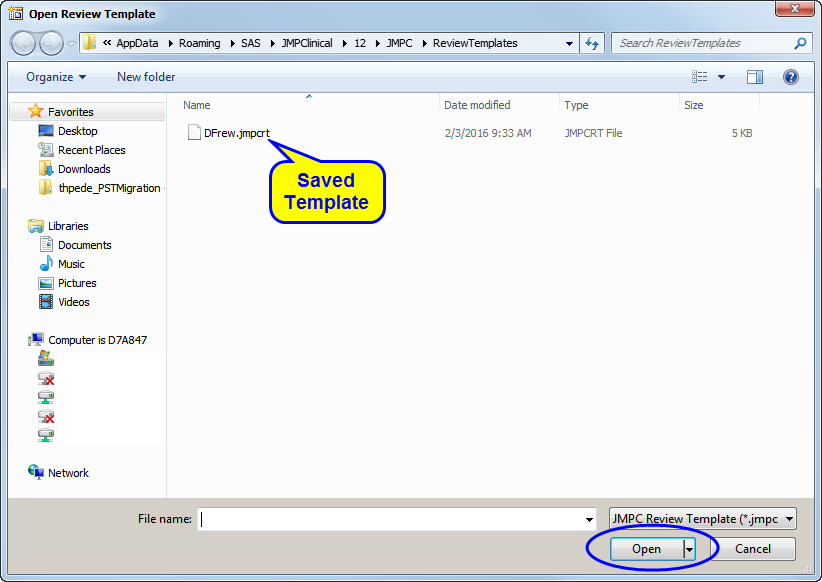Image resolution: width=822 pixels, height=582 pixels.
Task: Select Libraries in the navigation pane
Action: [68, 226]
